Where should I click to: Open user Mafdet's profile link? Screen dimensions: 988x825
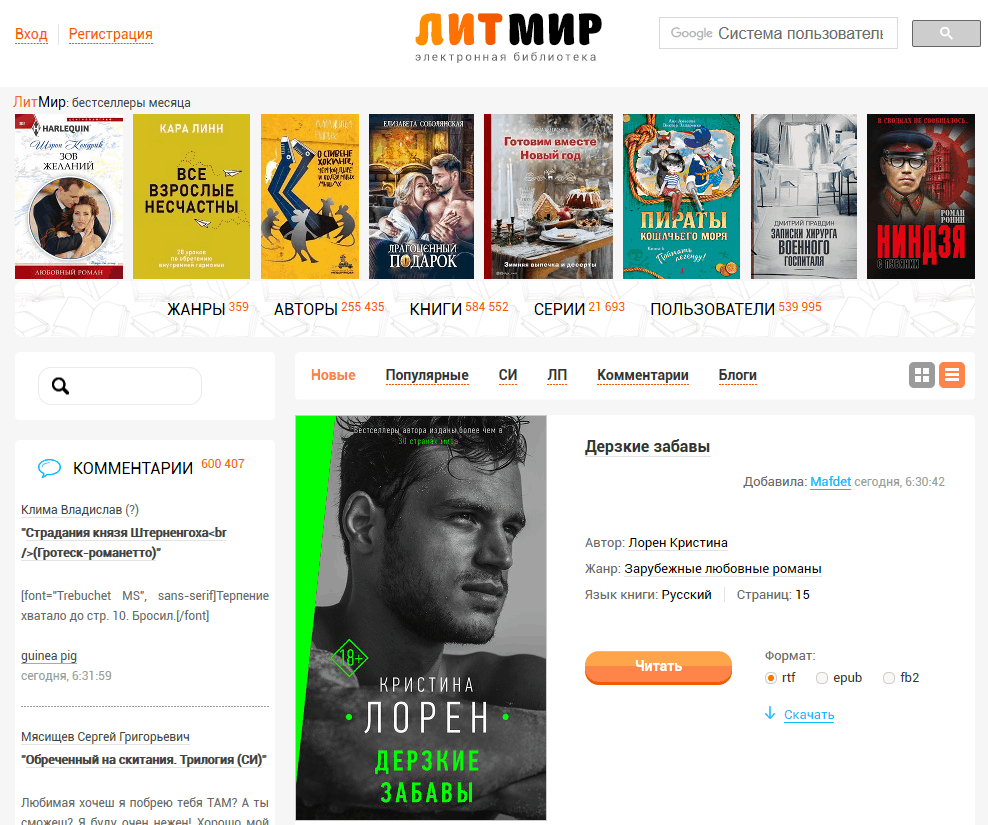point(830,482)
